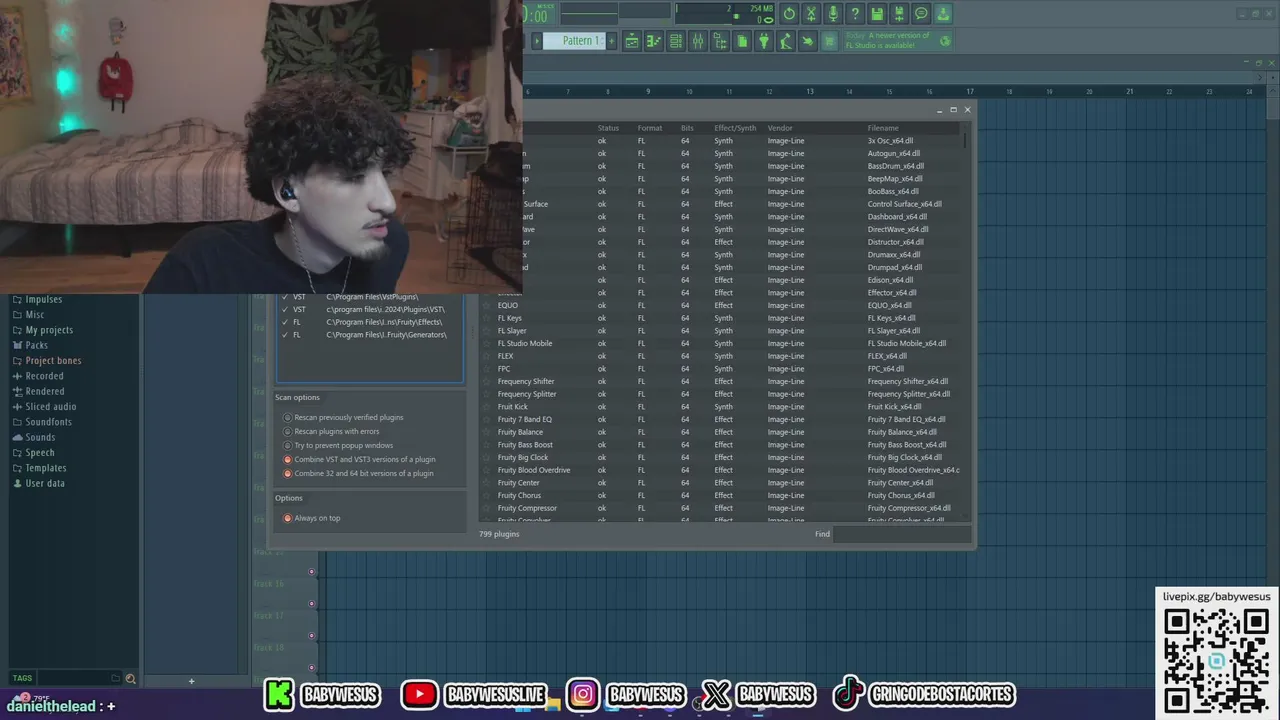
Task: Add new pattern with plus button
Action: [x=612, y=41]
